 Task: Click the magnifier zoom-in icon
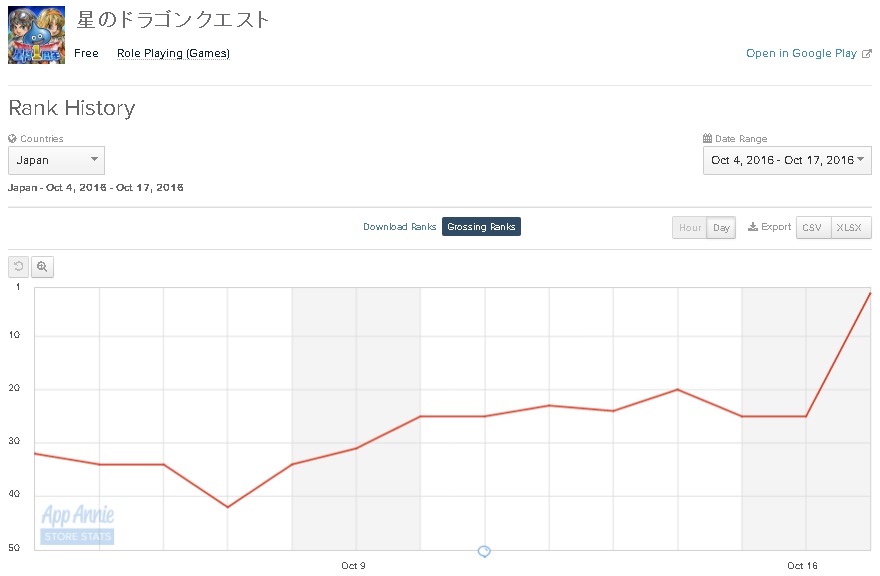(x=42, y=267)
